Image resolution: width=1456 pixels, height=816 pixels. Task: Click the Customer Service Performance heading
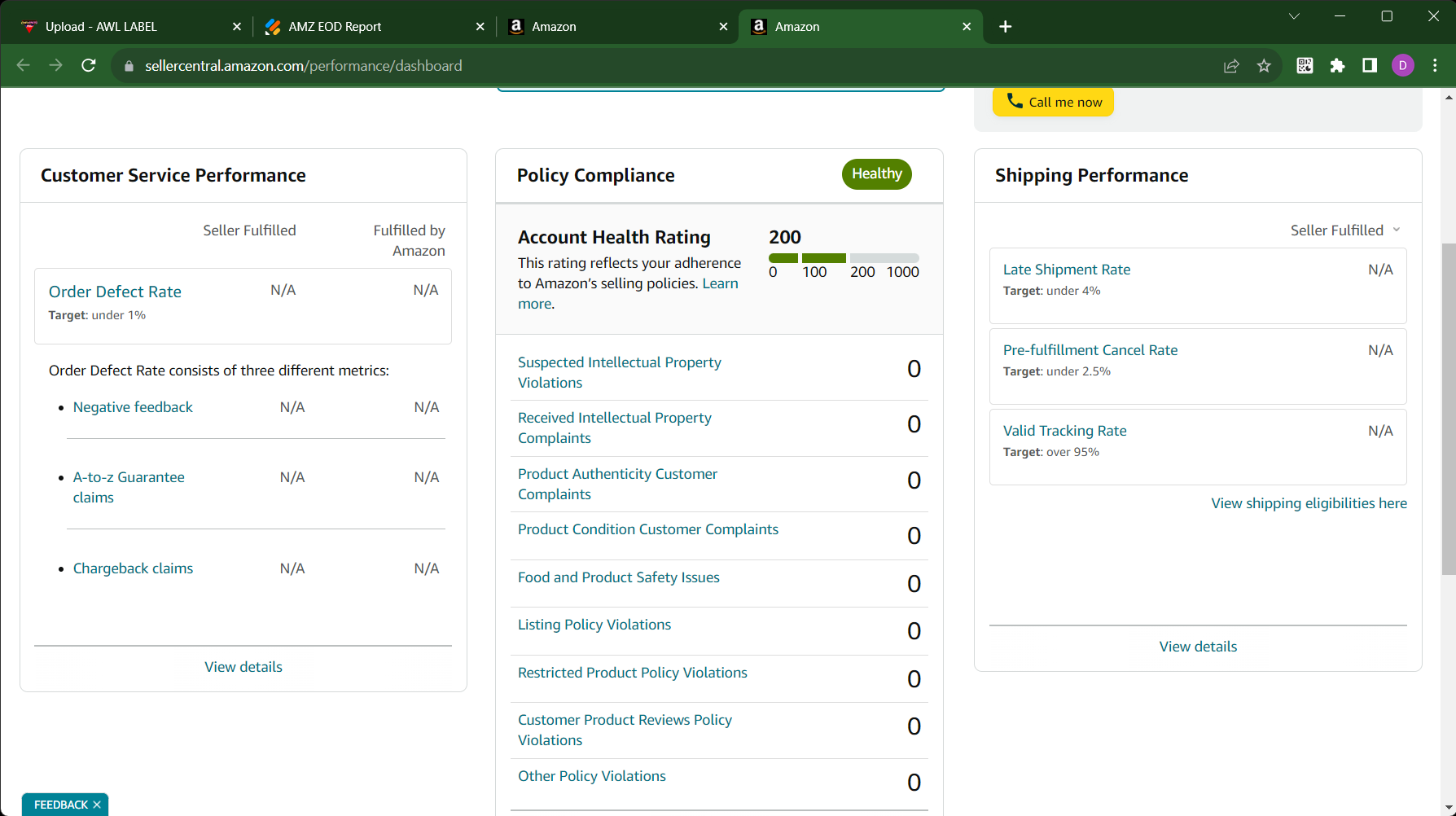tap(173, 175)
